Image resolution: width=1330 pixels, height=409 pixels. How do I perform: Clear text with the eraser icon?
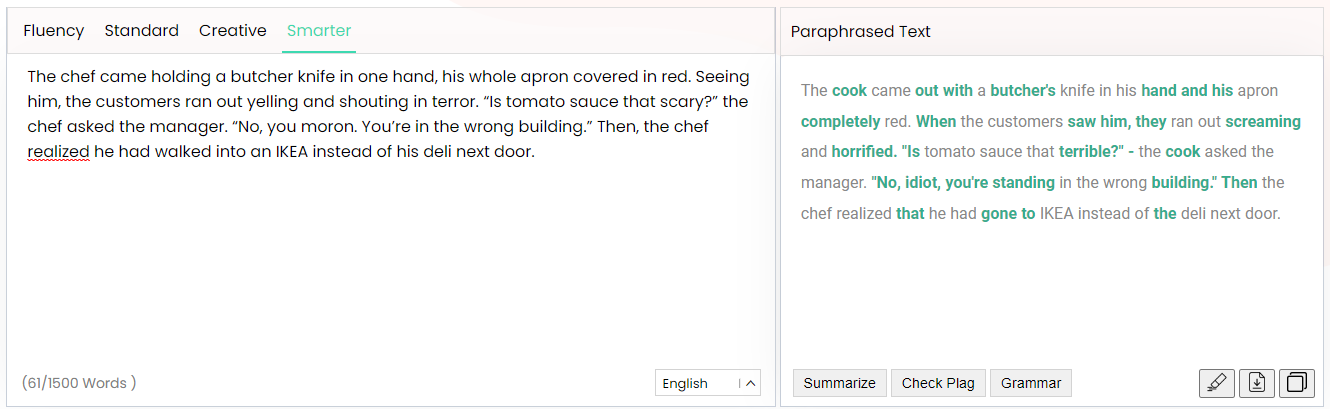[1216, 383]
